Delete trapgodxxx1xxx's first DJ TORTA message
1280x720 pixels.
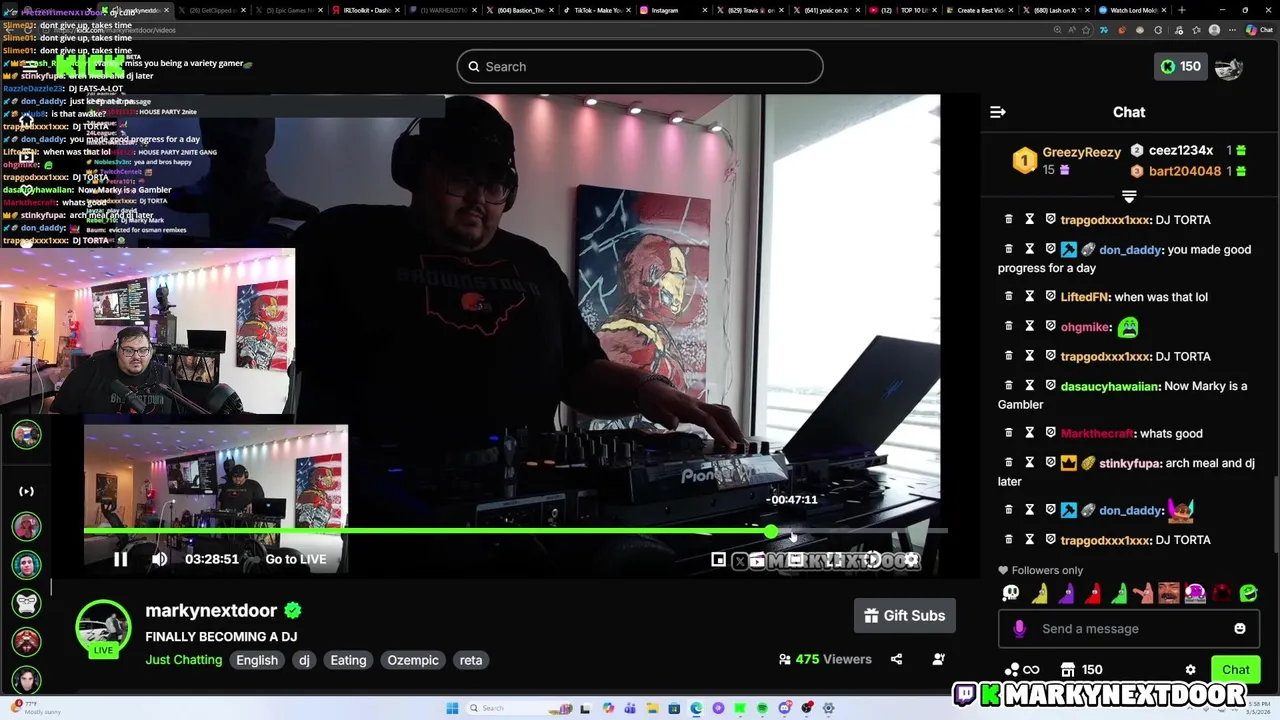point(1008,220)
